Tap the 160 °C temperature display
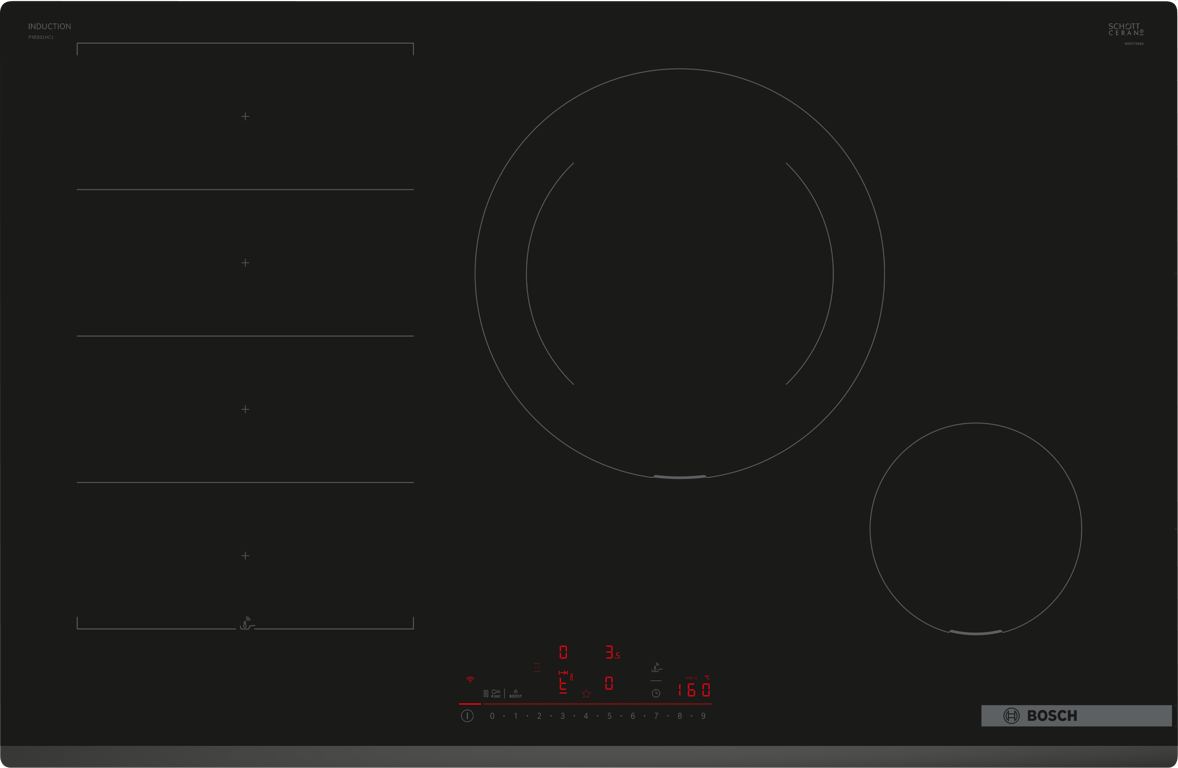Screen dimensions: 1178x768 click(x=693, y=689)
